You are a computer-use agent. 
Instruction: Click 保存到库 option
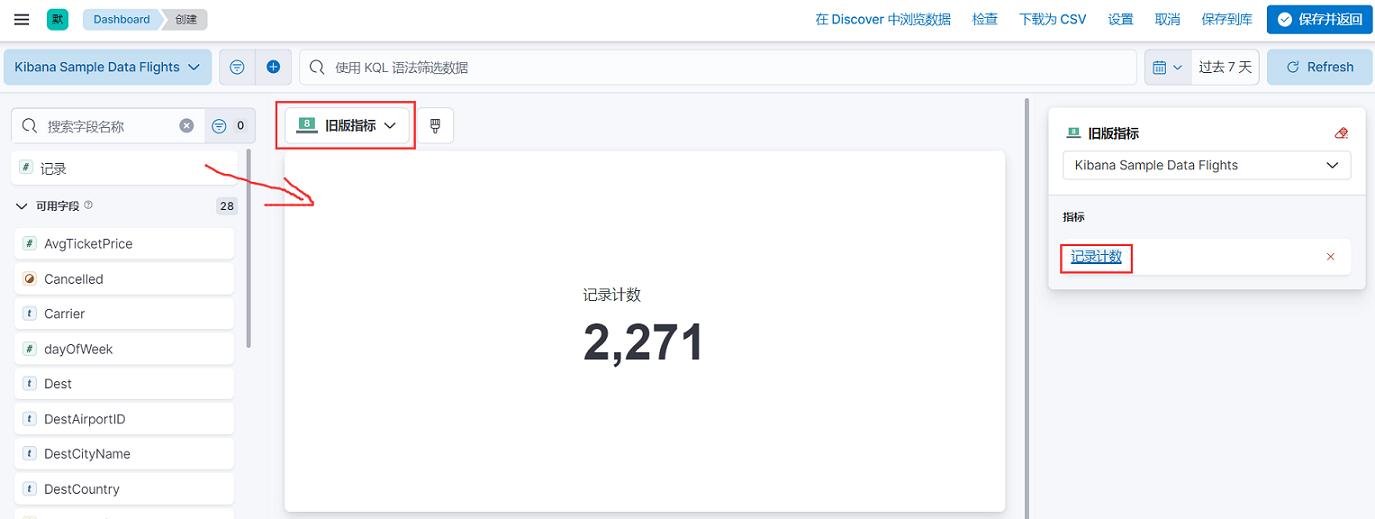coord(1227,19)
